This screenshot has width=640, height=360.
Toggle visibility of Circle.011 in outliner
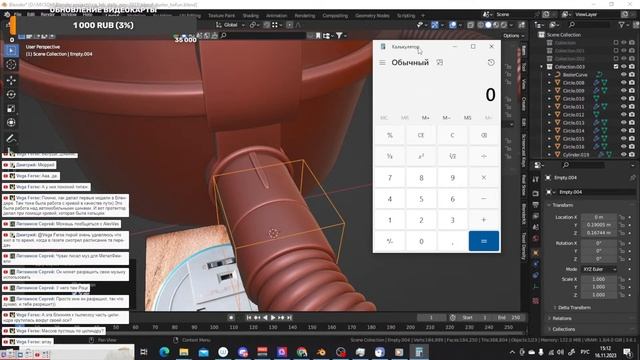pos(624,107)
